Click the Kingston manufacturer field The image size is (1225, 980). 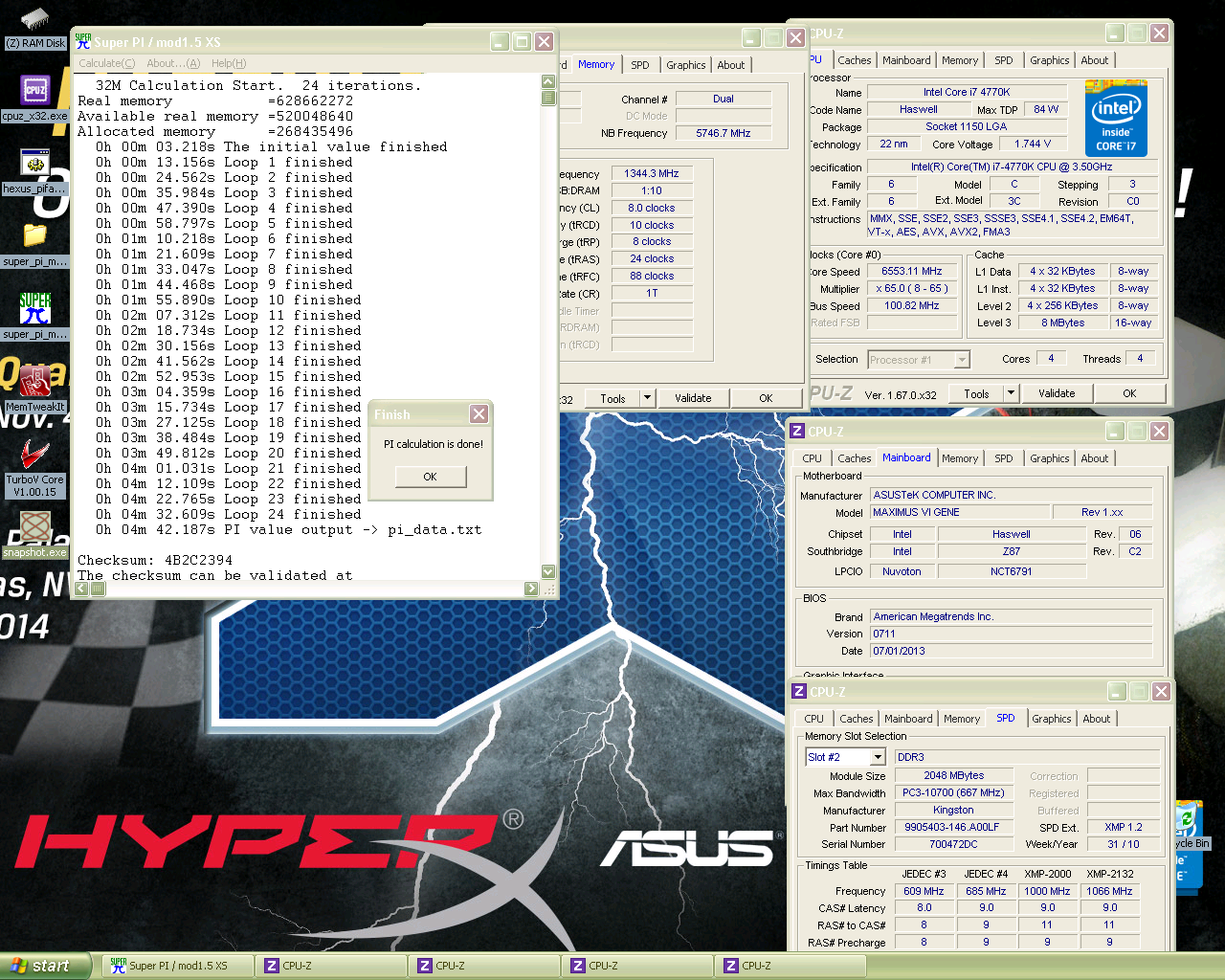[953, 810]
